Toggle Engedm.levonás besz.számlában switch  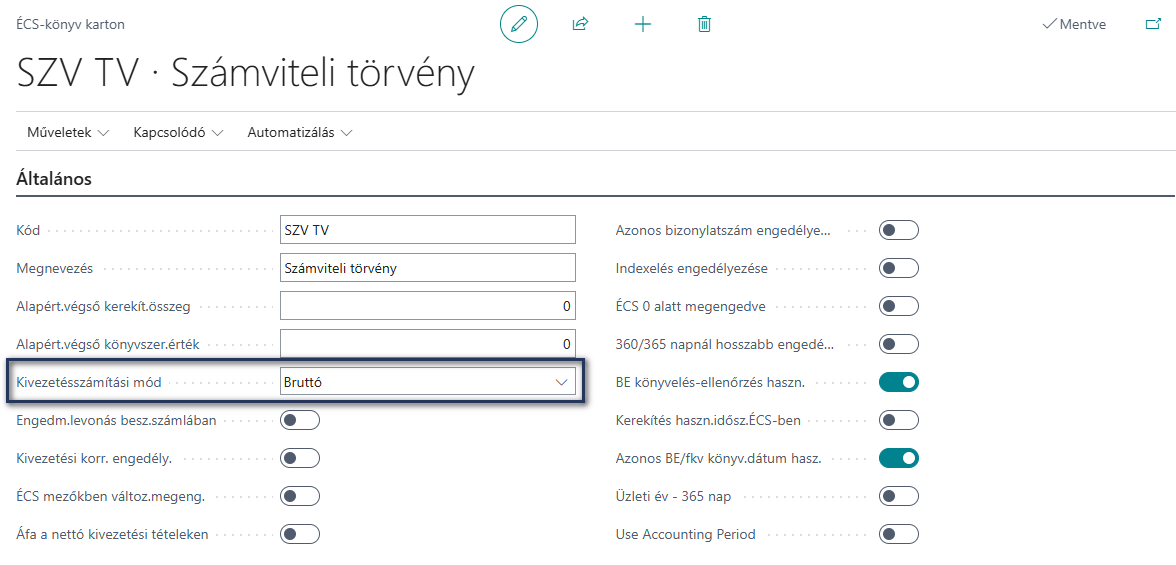click(x=300, y=420)
